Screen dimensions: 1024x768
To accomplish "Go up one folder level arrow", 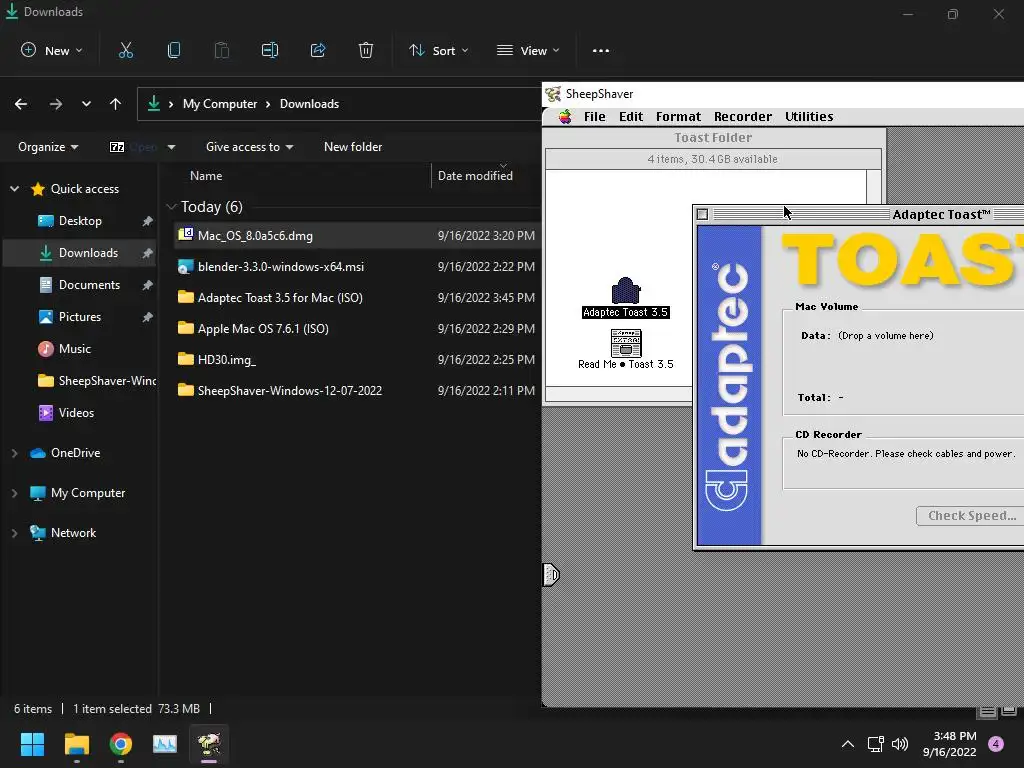I will click(x=116, y=104).
